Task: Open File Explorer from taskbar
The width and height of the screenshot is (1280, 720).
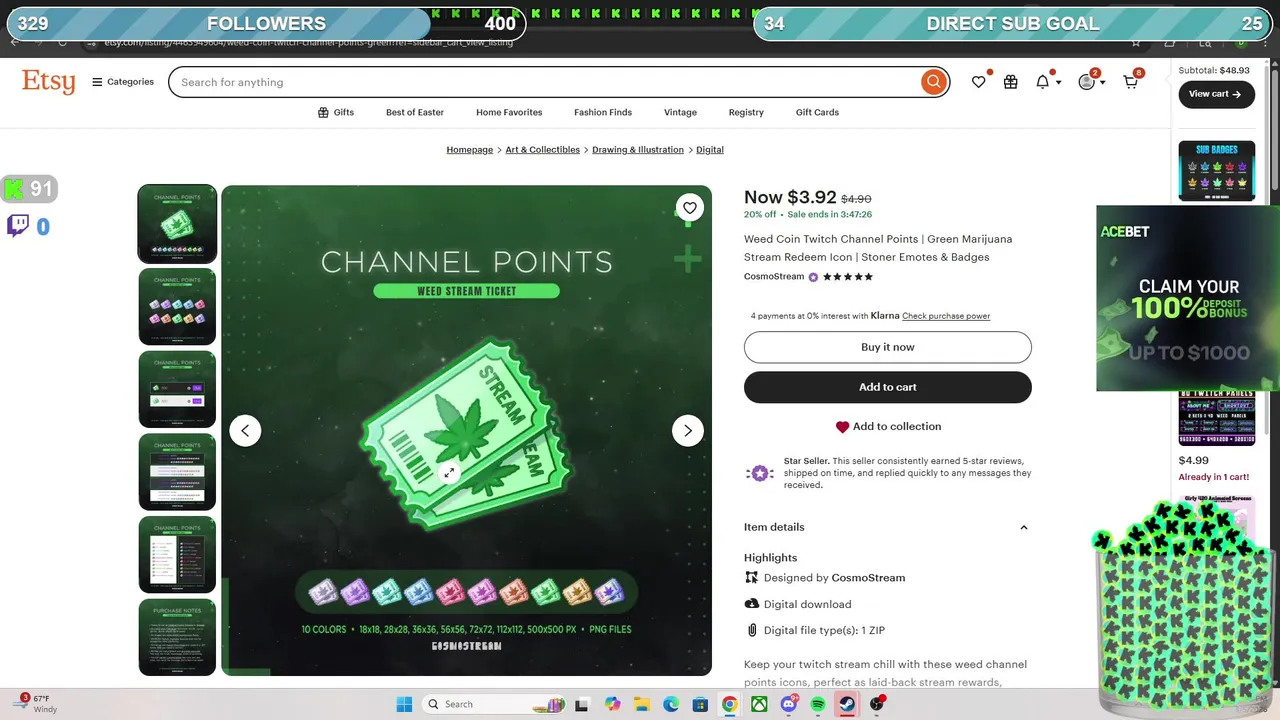Action: (641, 704)
